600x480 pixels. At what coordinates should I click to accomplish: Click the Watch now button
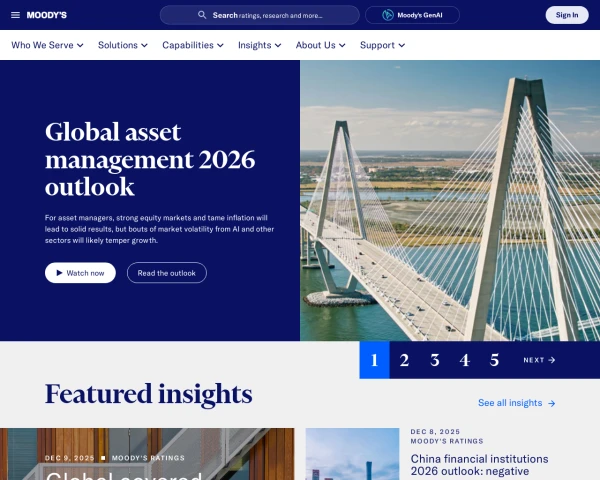[80, 273]
